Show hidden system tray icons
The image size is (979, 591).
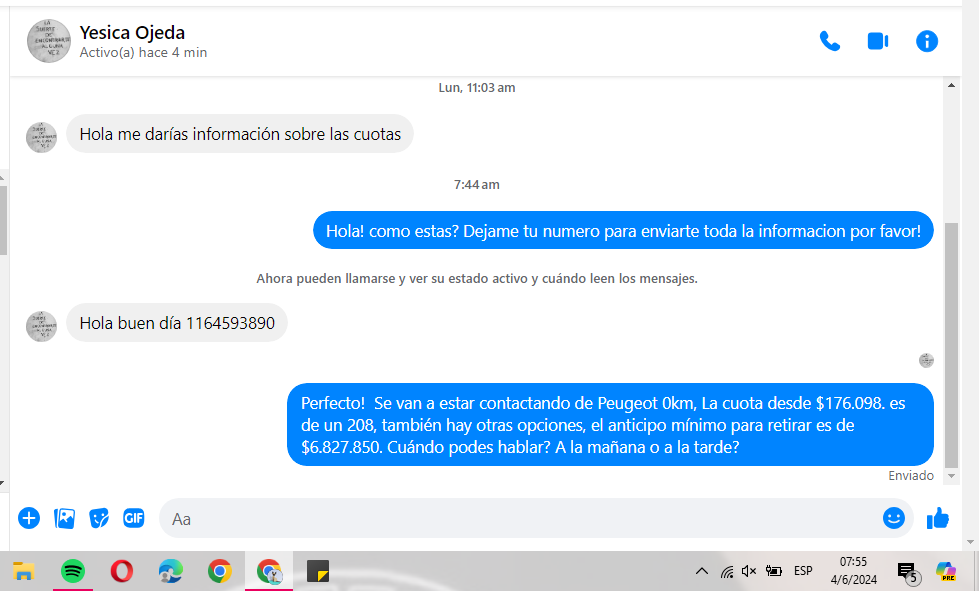tap(703, 571)
